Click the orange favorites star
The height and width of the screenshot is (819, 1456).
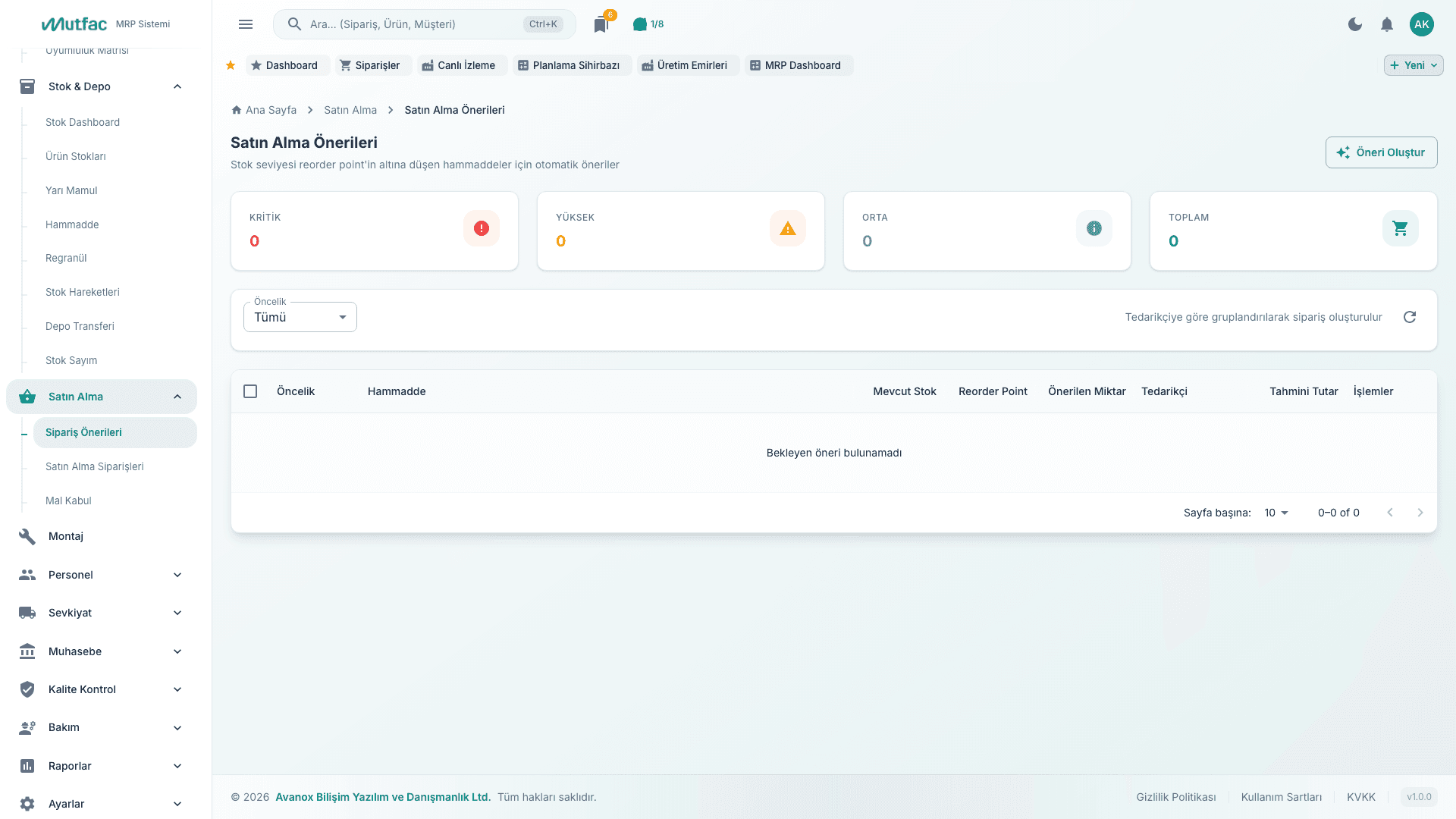231,65
